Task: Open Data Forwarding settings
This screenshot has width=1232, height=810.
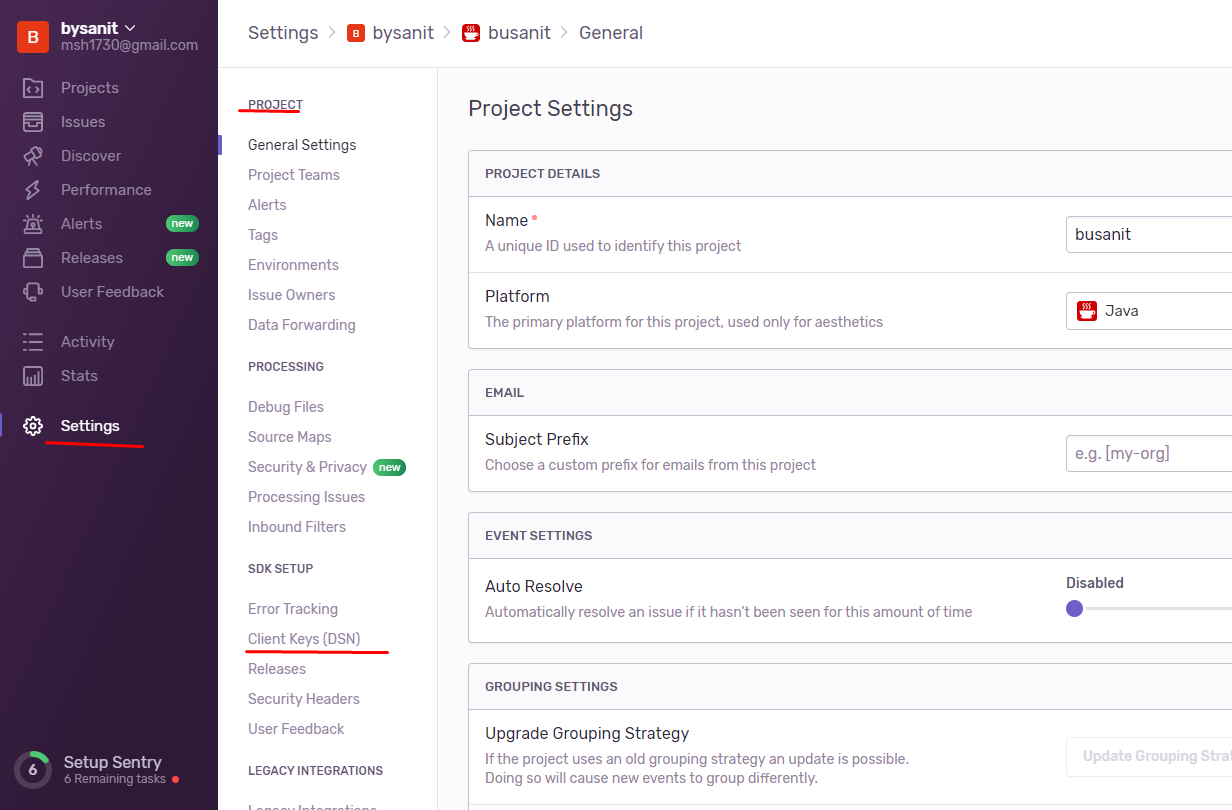Action: click(x=302, y=325)
